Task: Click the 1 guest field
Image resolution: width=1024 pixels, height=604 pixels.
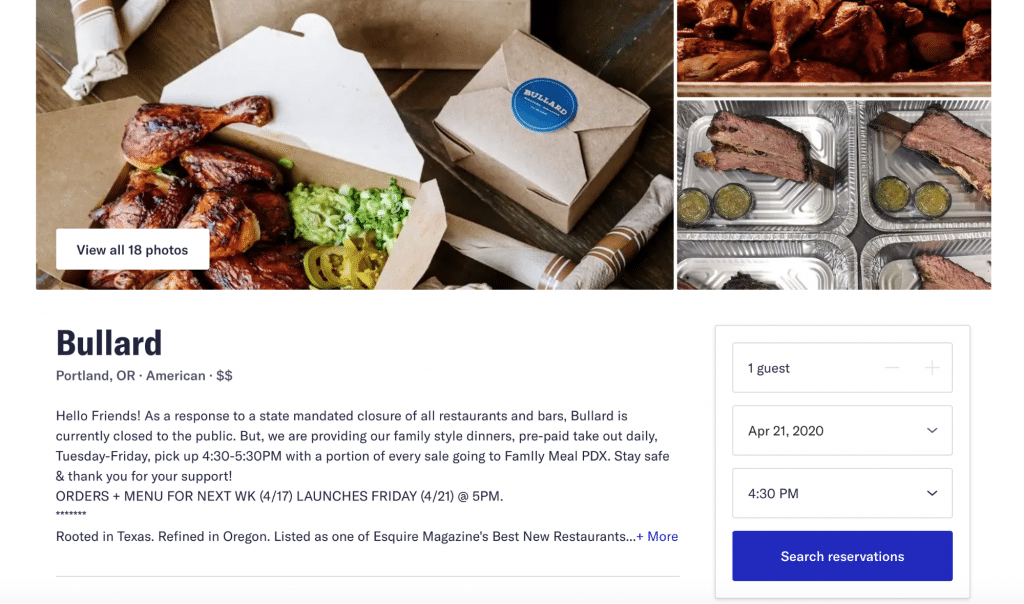Action: 842,368
